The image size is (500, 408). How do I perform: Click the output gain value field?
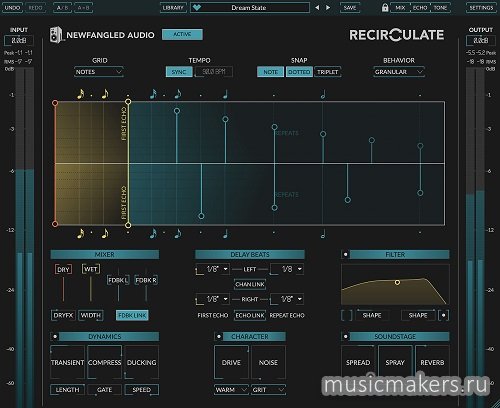click(x=481, y=41)
